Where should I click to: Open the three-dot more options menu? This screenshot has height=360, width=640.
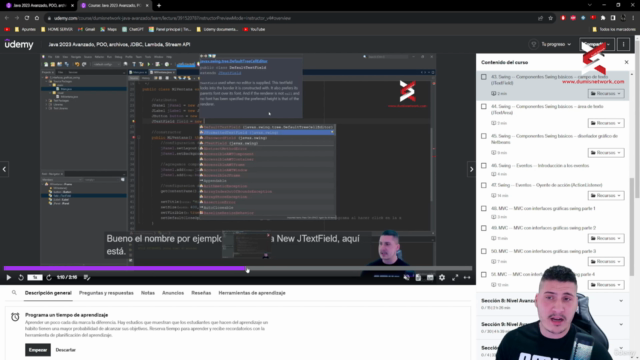623,44
